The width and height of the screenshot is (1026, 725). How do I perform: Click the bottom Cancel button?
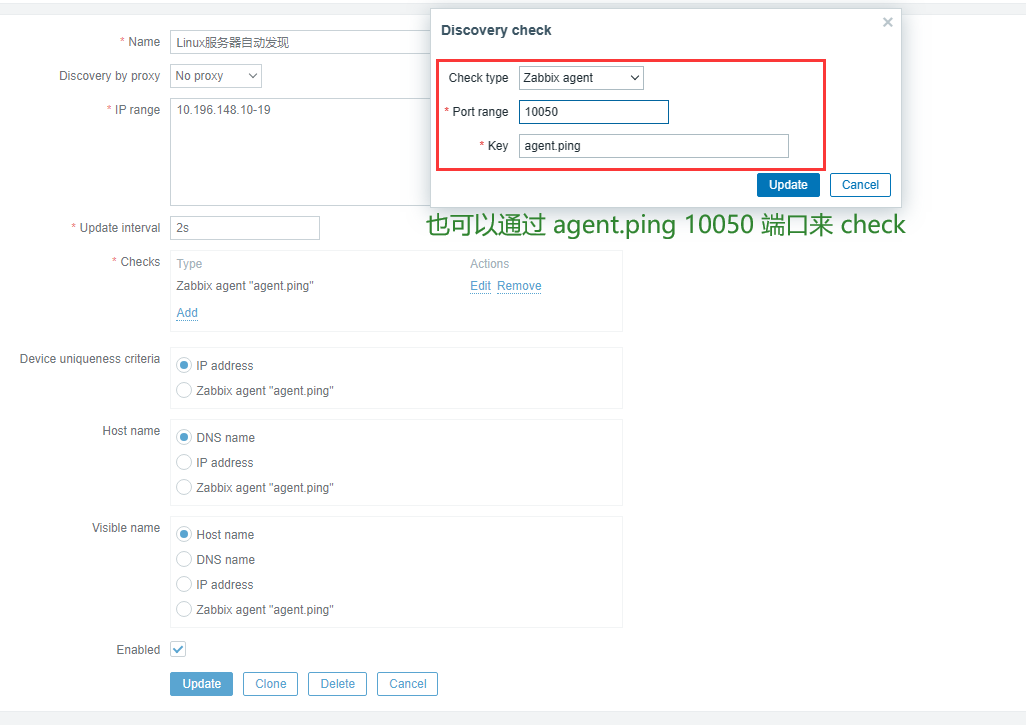(x=408, y=684)
